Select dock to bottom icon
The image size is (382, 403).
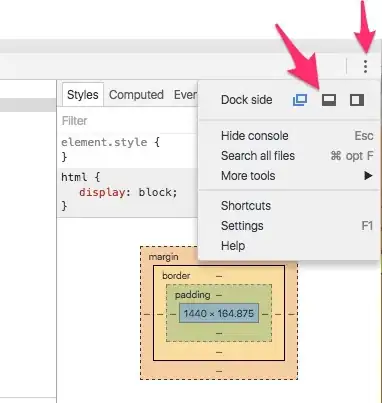(329, 100)
